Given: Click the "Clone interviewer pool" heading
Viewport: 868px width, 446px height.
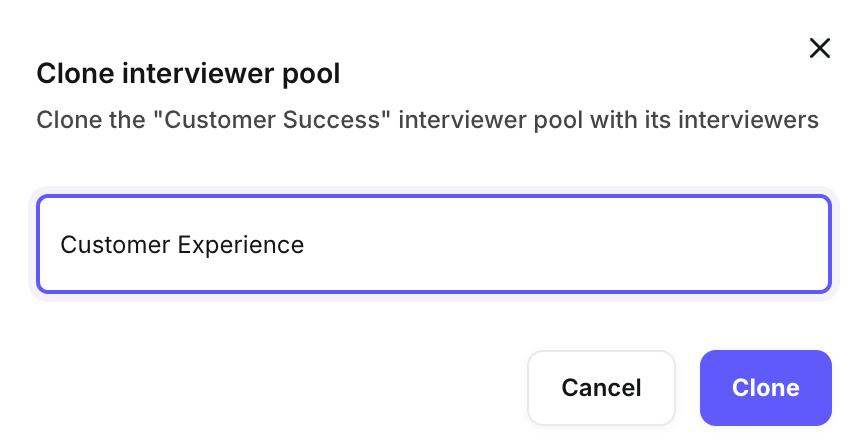Looking at the screenshot, I should tap(188, 74).
